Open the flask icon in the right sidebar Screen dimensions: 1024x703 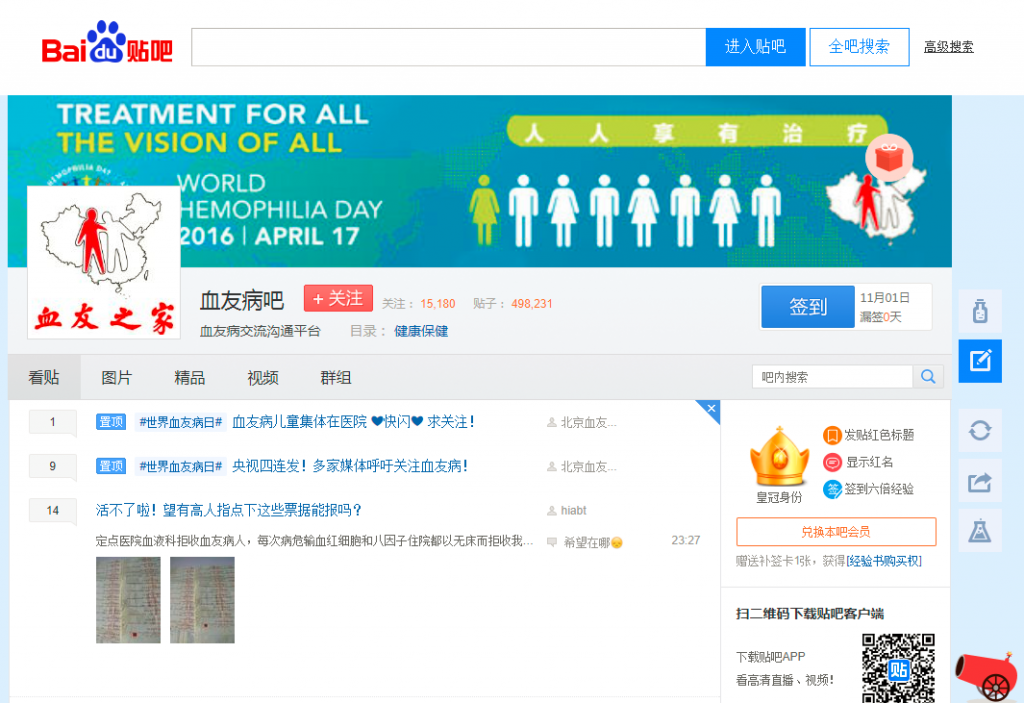(980, 531)
